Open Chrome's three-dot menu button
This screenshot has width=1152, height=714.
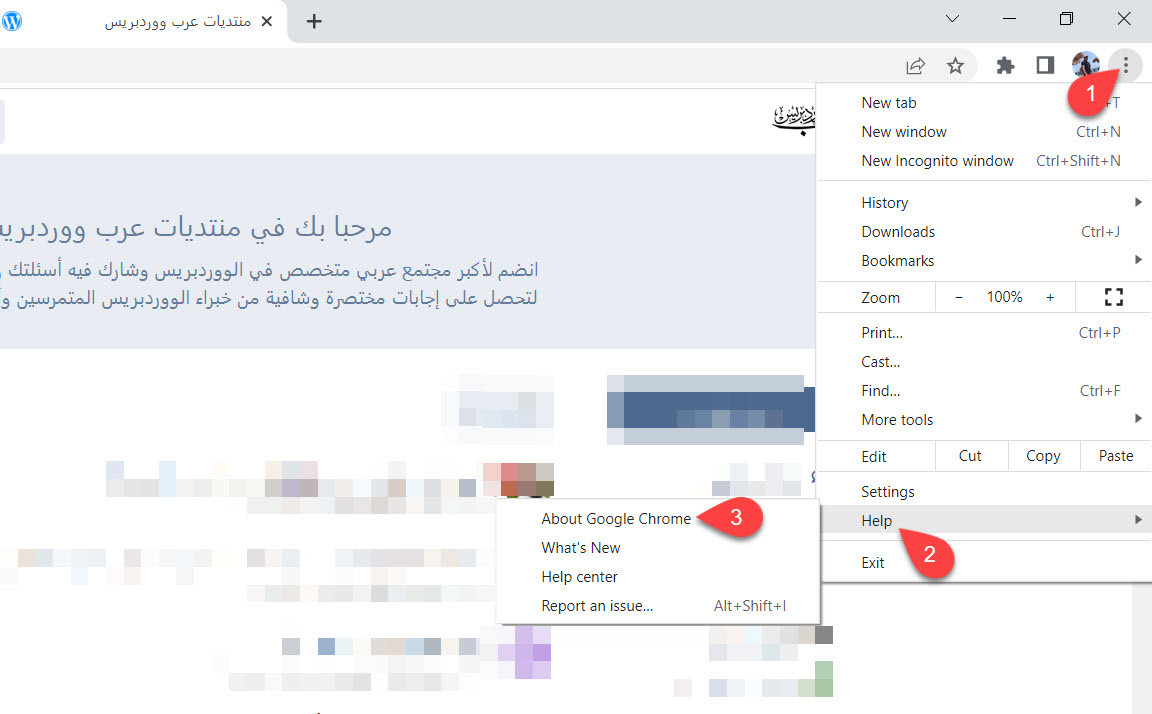(1125, 65)
